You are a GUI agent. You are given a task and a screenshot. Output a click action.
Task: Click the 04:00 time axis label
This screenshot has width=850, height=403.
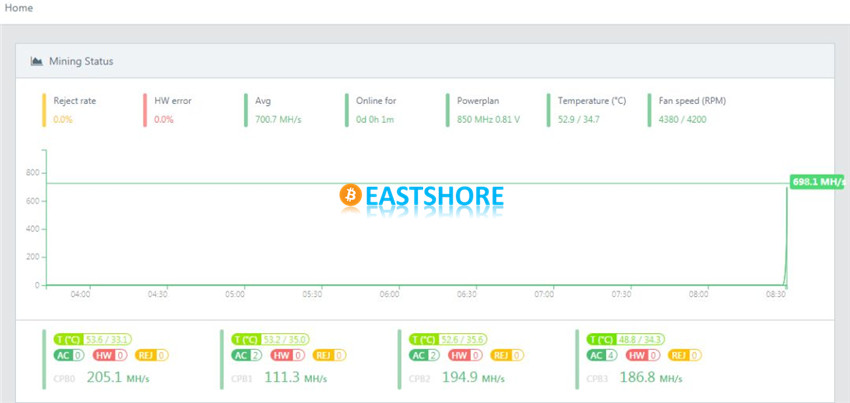tap(81, 295)
